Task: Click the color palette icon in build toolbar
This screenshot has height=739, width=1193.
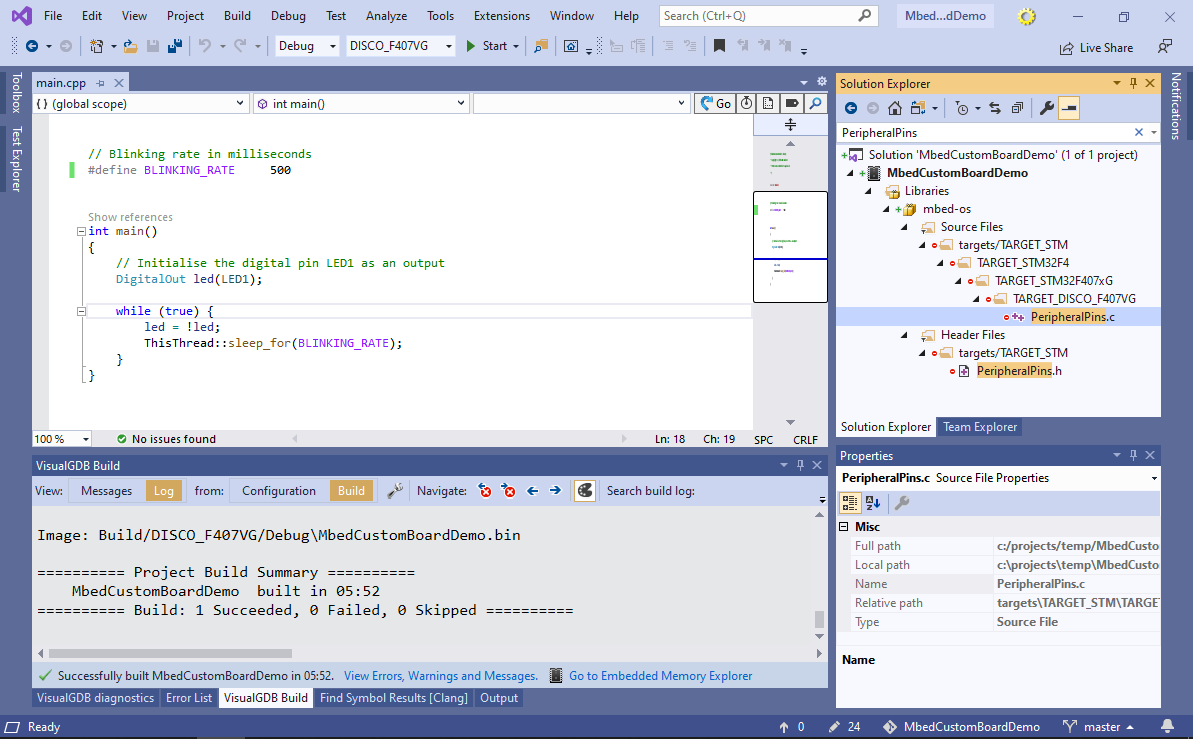Action: [x=584, y=491]
